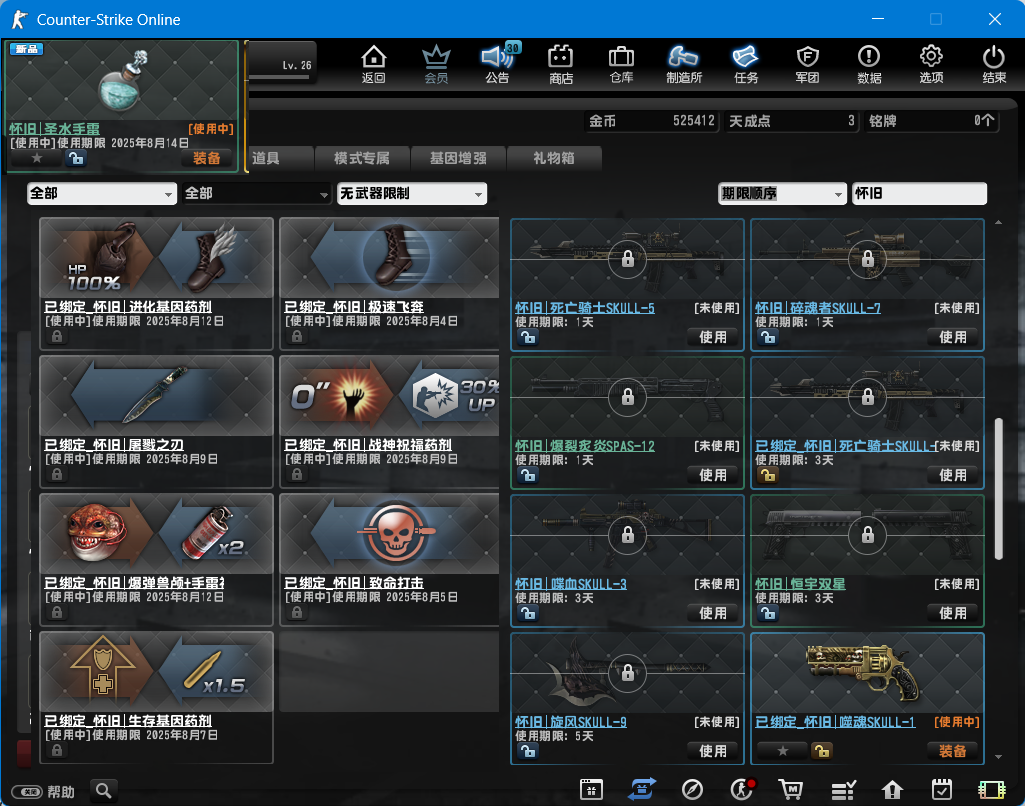
Task: Click 使用 on 旋风SKULL-9
Action: coord(713,751)
